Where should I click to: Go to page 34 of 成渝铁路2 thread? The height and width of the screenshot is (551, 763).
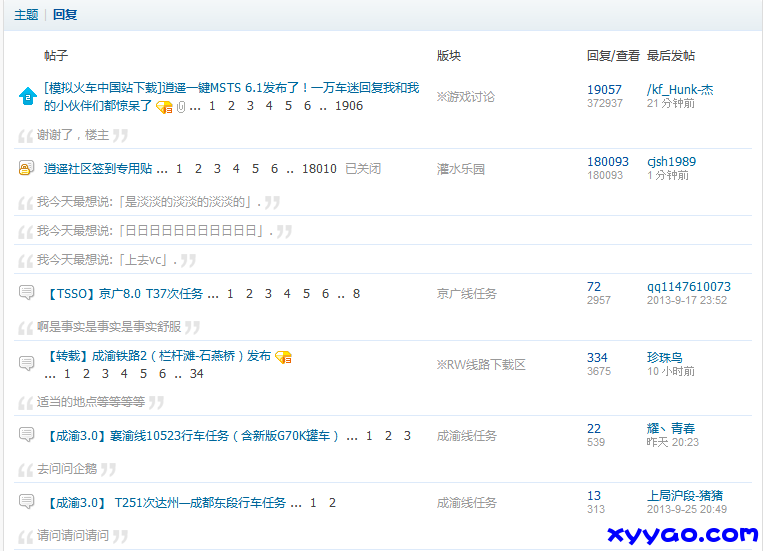coord(197,374)
